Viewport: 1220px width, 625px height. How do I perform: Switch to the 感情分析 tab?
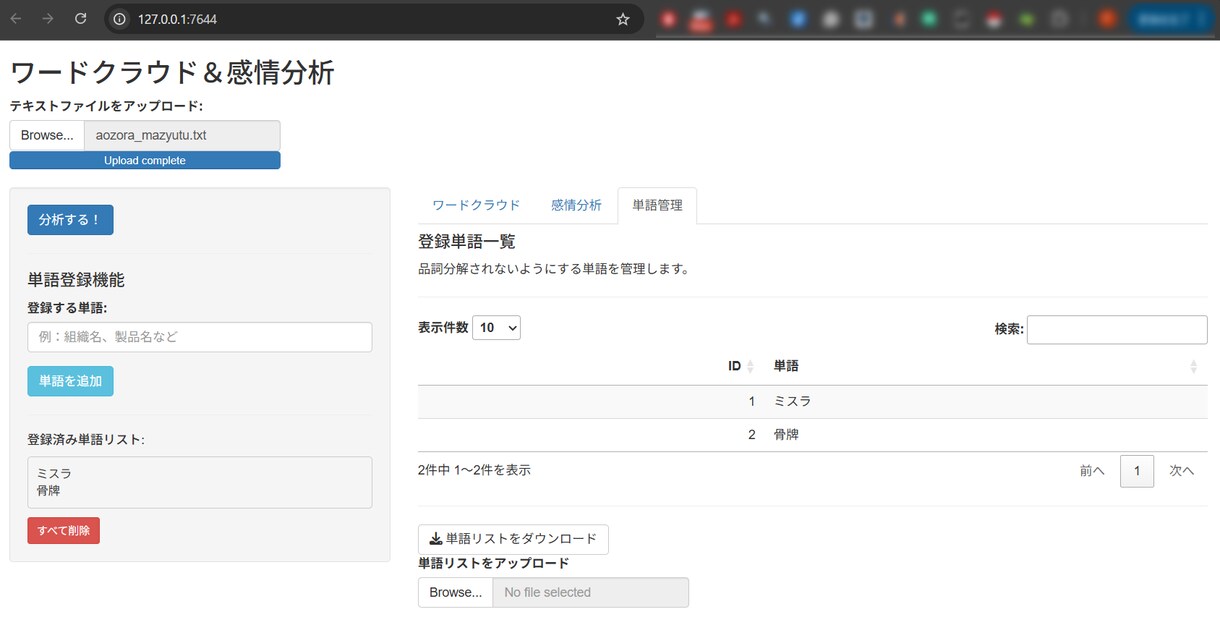point(576,205)
